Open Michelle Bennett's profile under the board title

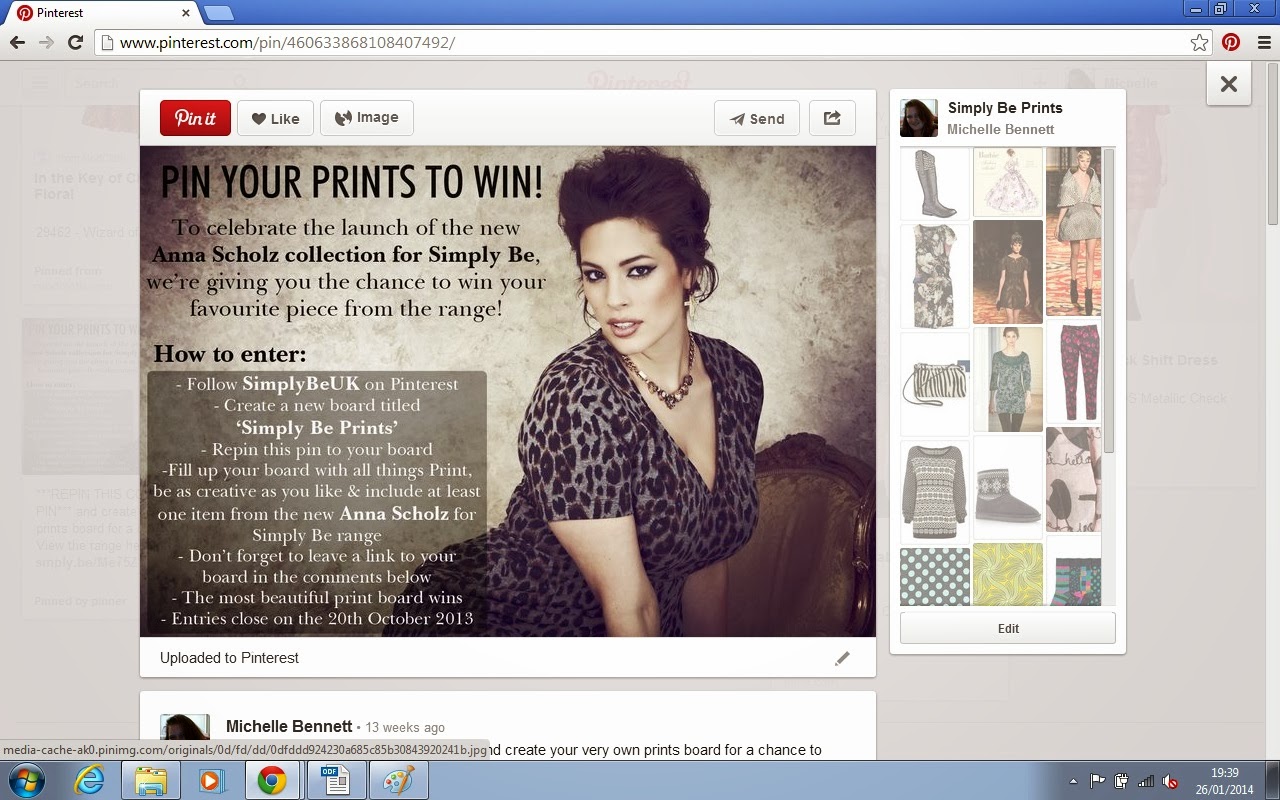[x=1001, y=129]
